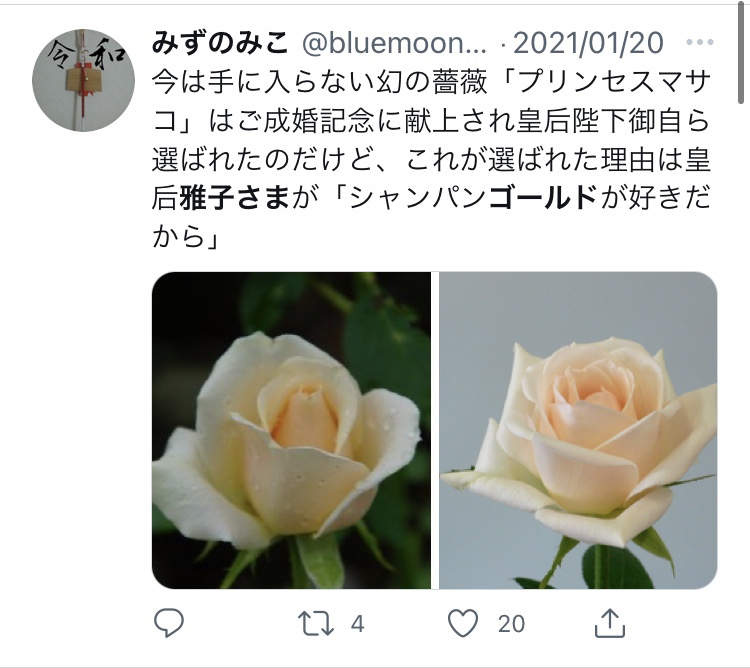This screenshot has width=750, height=668.
Task: Open the 2021/01/20 tweet timestamp
Action: [588, 43]
